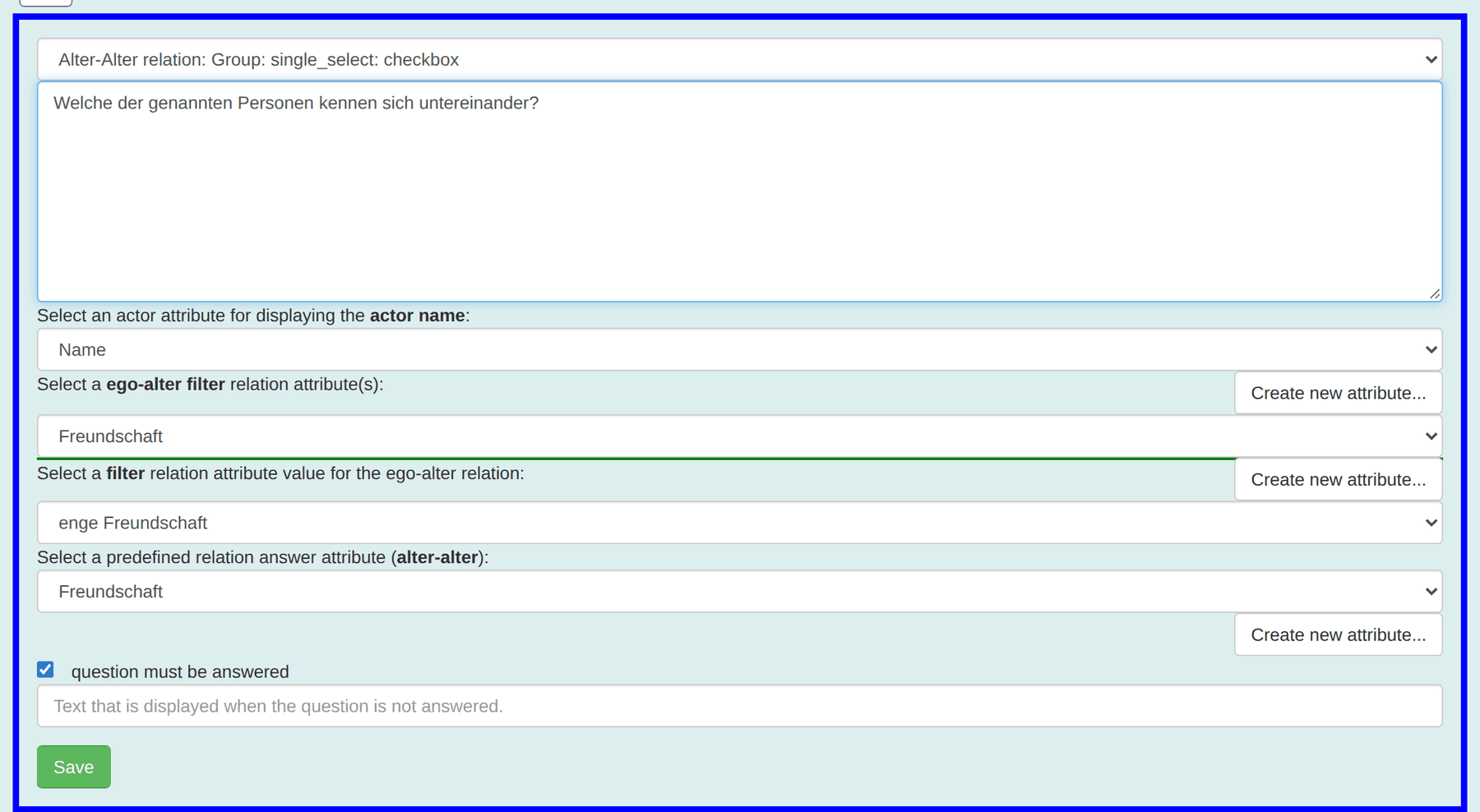The image size is (1480, 812).
Task: Click 'Create new attribute...' below alter-alter dropdown
Action: click(x=1338, y=634)
